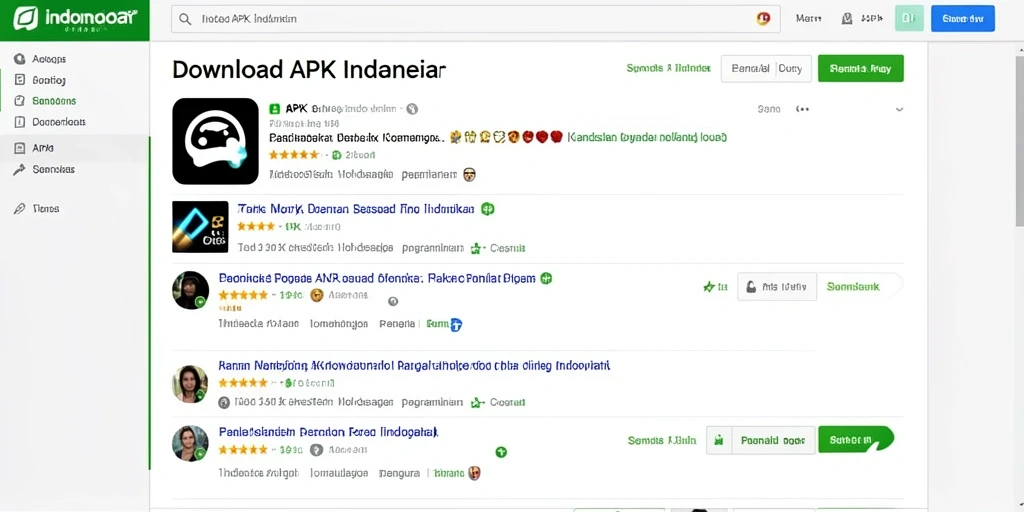Click the Bonaial Dory outlined button
This screenshot has width=1024, height=512.
[766, 69]
